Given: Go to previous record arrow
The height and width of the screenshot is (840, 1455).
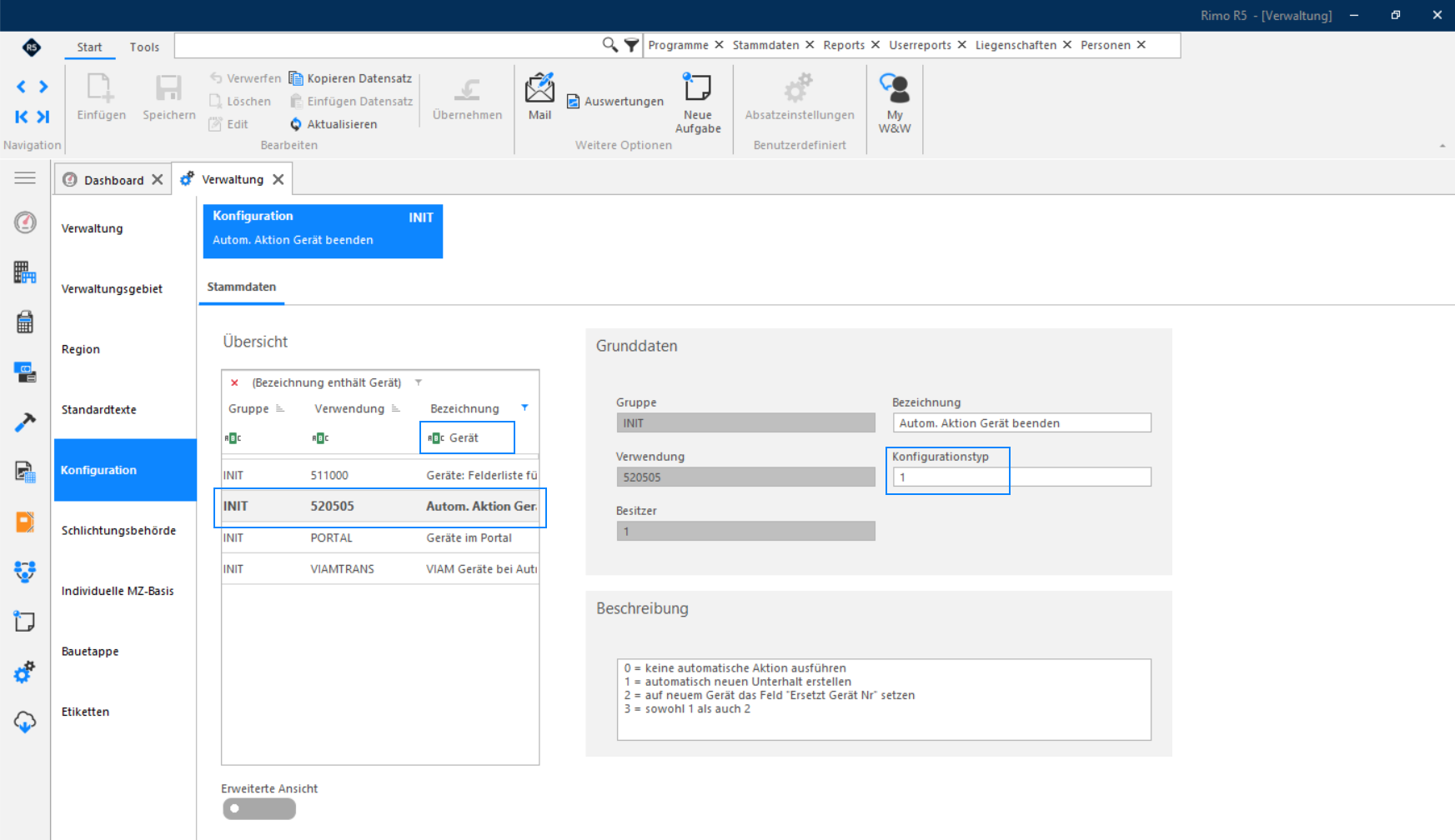Looking at the screenshot, I should 21,87.
